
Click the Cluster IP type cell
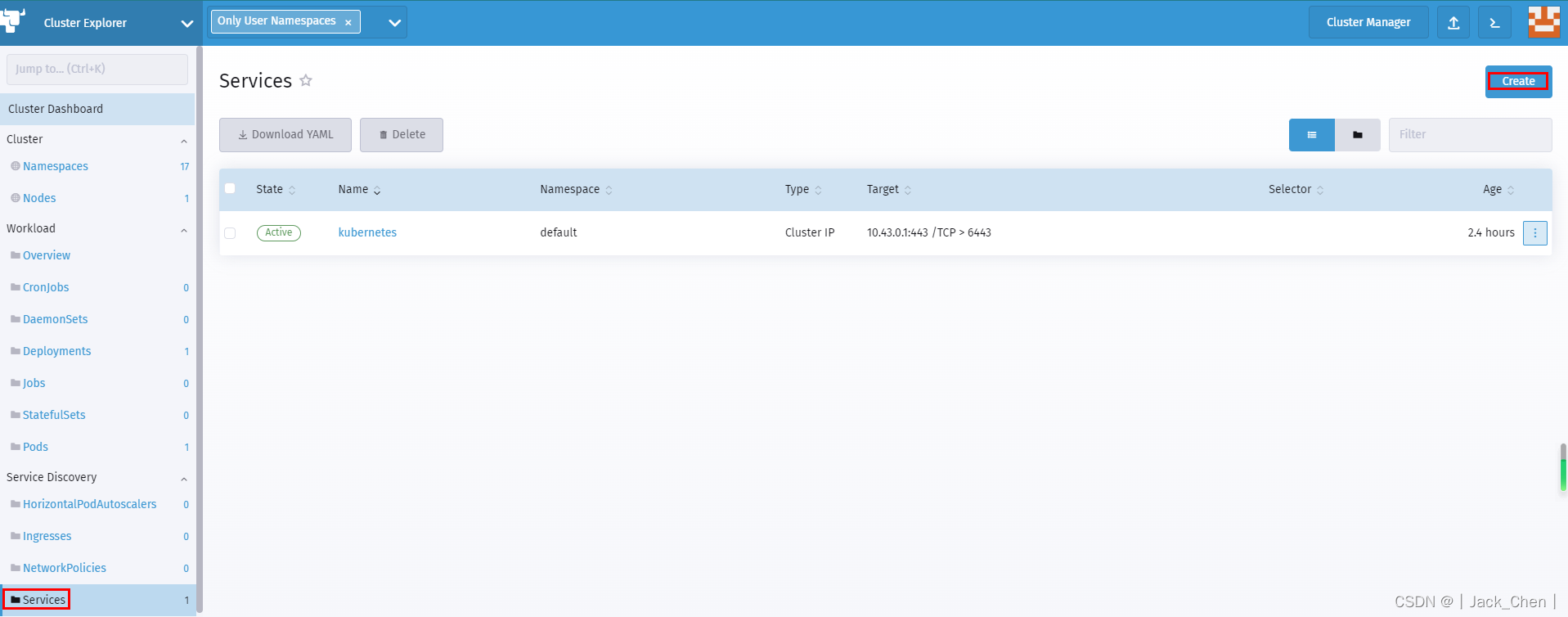(x=810, y=233)
